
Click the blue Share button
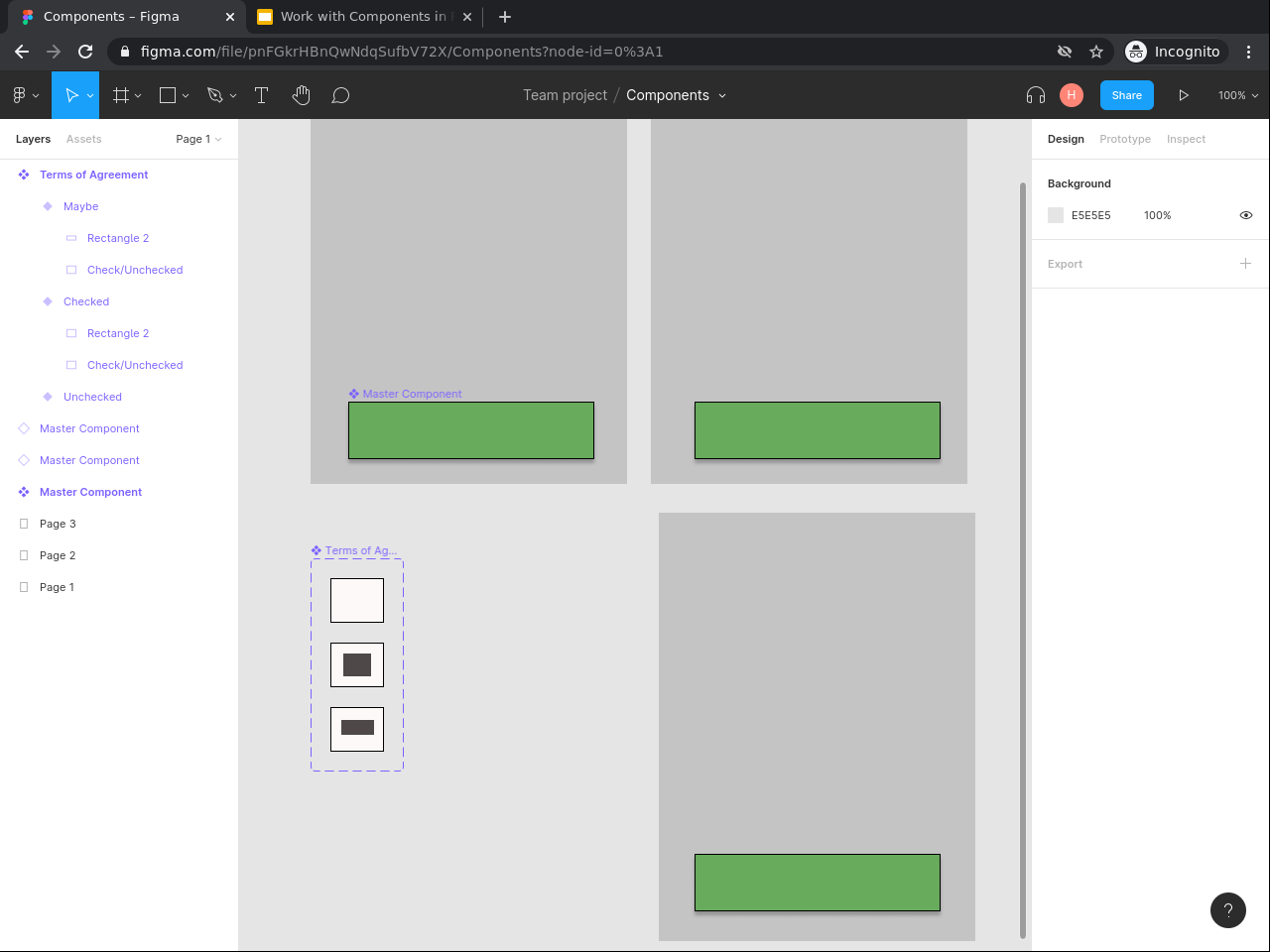pyautogui.click(x=1126, y=95)
